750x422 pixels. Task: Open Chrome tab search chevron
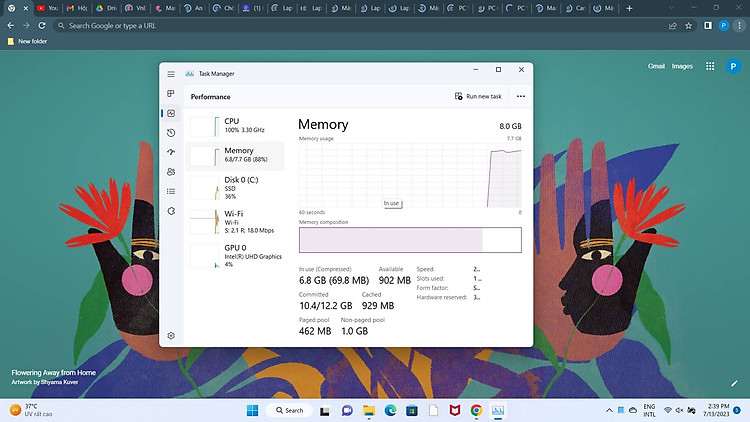tap(672, 8)
